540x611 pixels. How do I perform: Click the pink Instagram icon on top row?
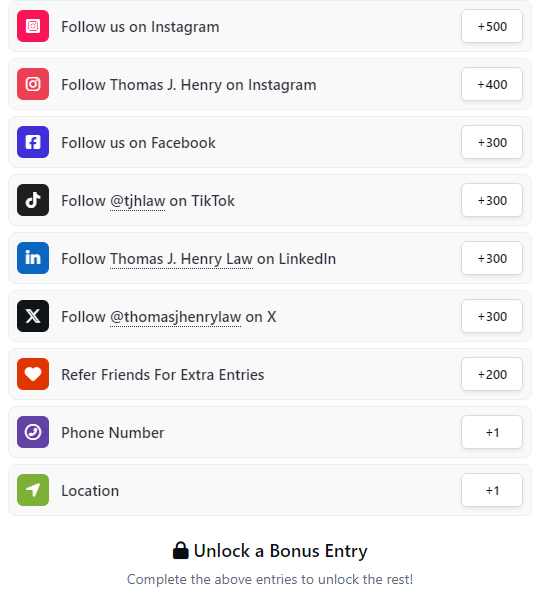click(x=33, y=26)
